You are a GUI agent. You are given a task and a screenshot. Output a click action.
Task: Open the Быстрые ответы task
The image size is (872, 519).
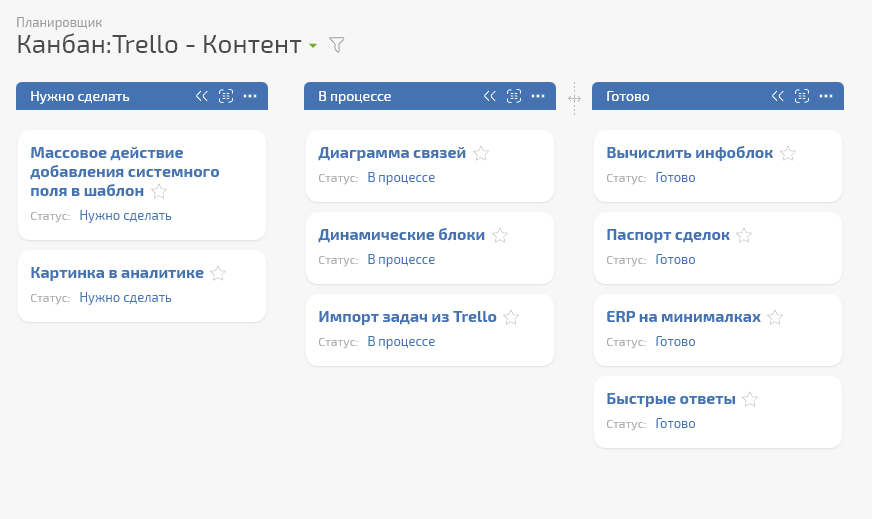[x=671, y=398]
